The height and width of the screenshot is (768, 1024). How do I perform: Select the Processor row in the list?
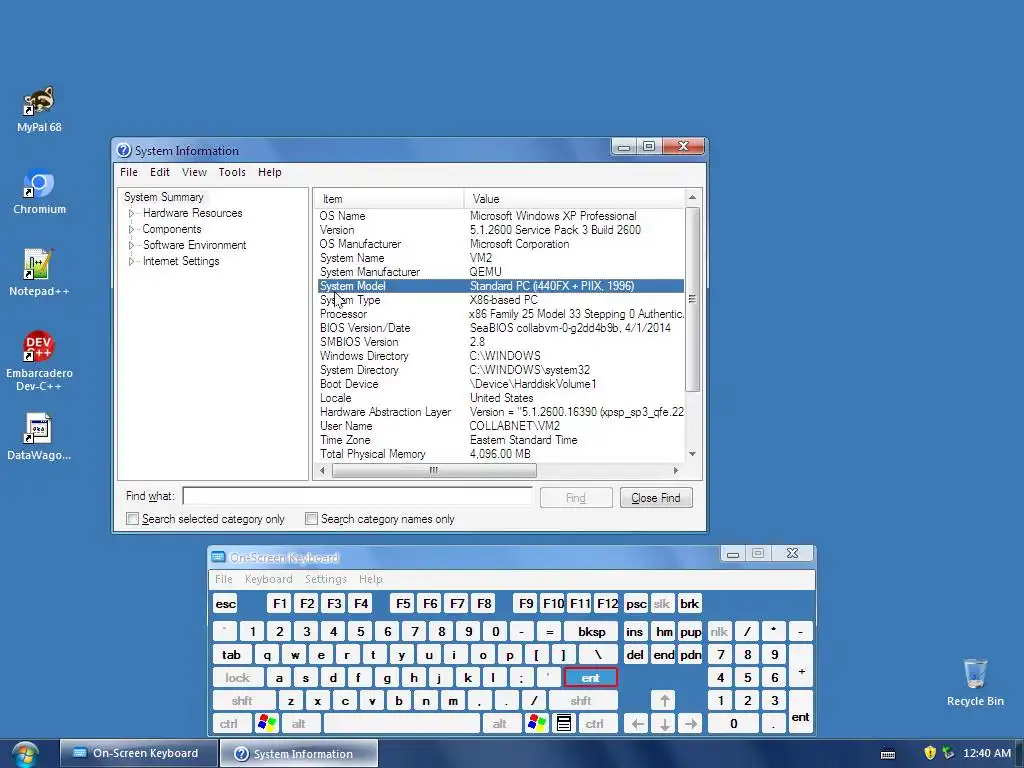[501, 314]
